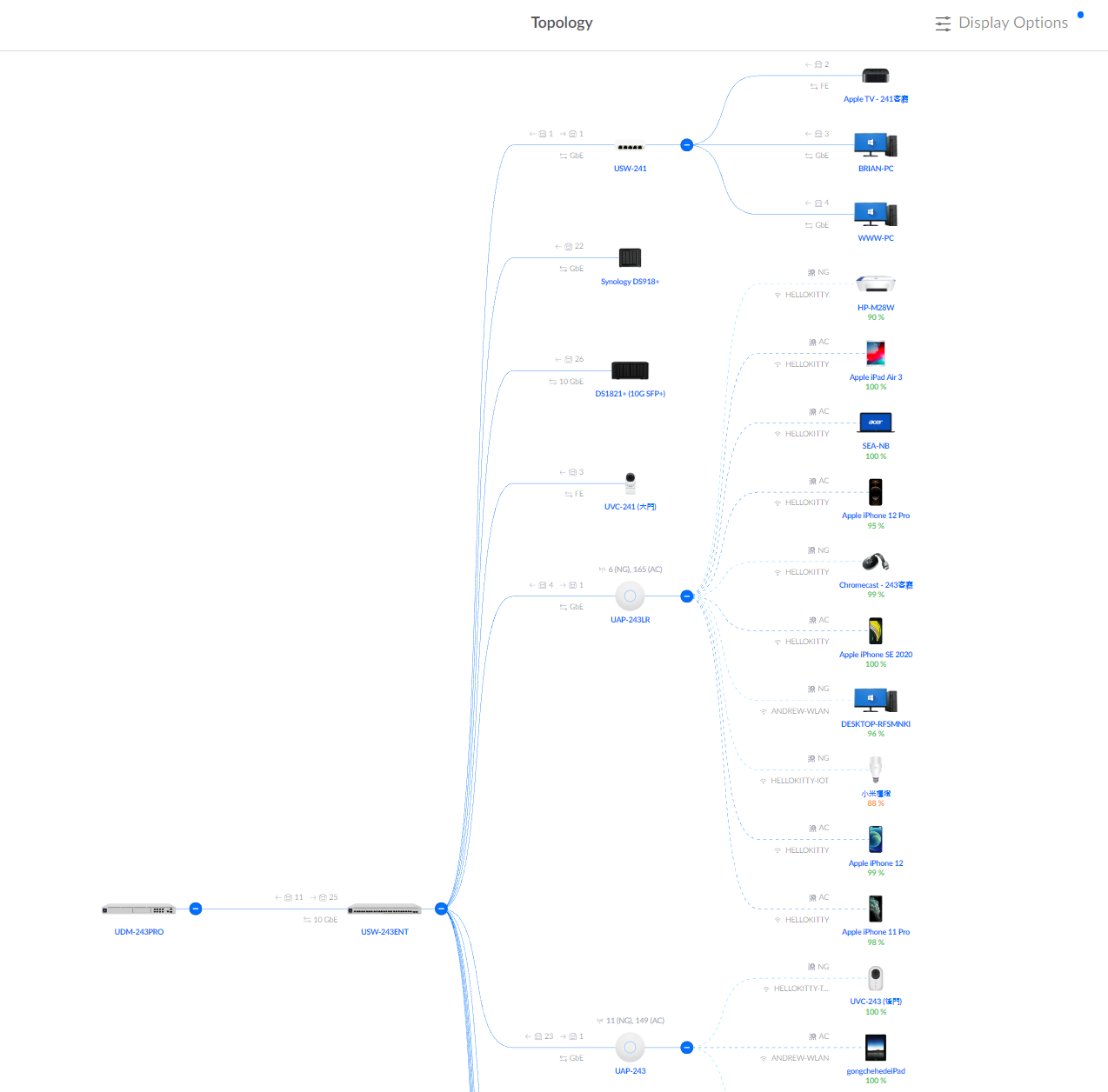Select the UDM-243PRO gateway device icon
1108x1092 pixels.
point(139,909)
